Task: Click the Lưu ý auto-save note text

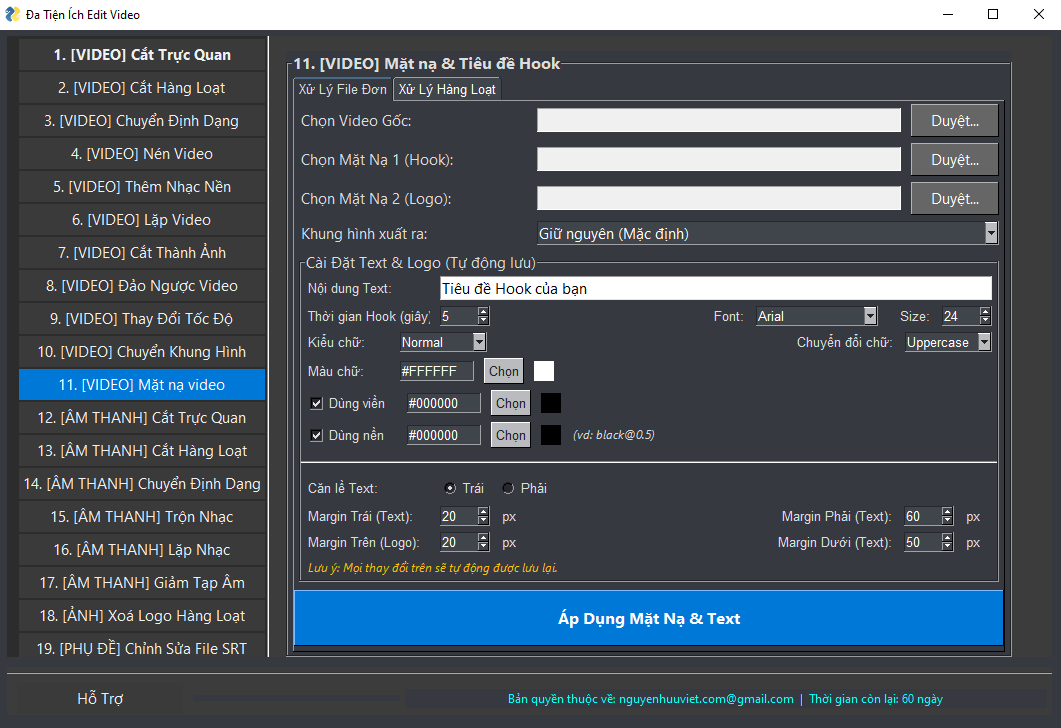Action: pyautogui.click(x=432, y=568)
